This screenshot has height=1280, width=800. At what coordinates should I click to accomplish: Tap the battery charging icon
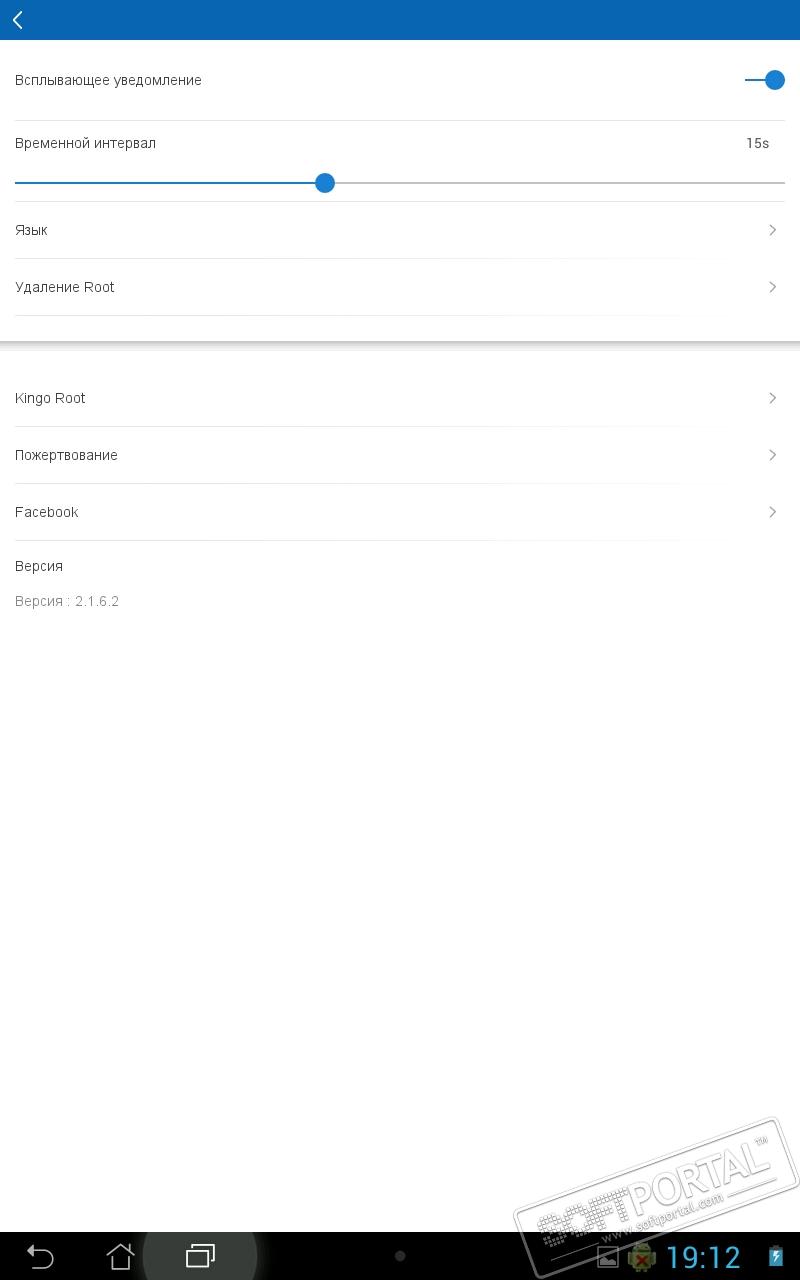tap(776, 1257)
